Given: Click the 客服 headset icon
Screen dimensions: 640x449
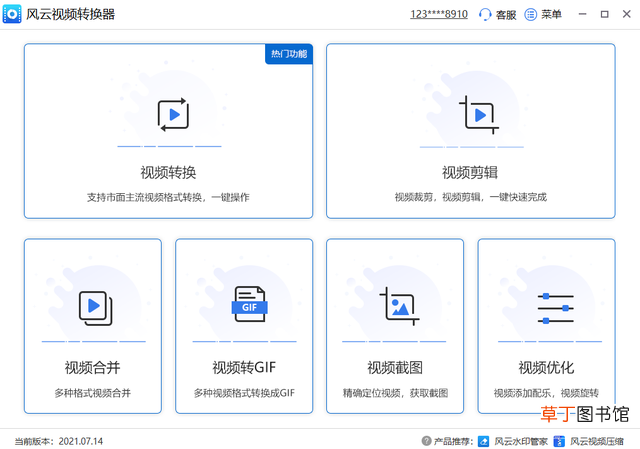Looking at the screenshot, I should (485, 15).
